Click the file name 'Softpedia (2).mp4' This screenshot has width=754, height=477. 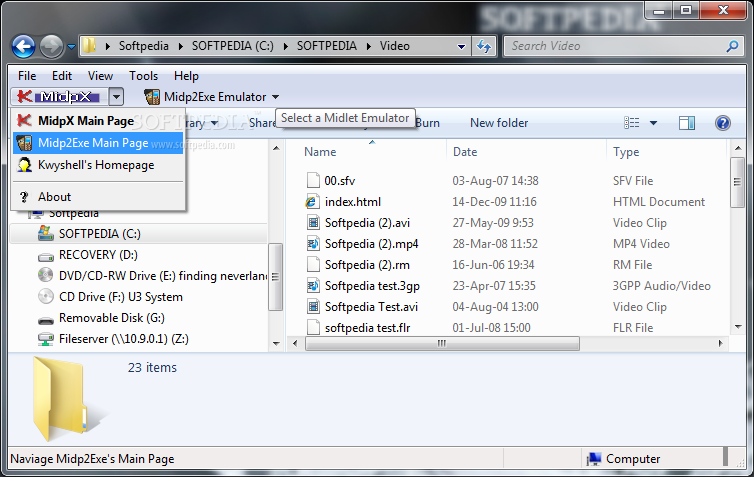[371, 244]
